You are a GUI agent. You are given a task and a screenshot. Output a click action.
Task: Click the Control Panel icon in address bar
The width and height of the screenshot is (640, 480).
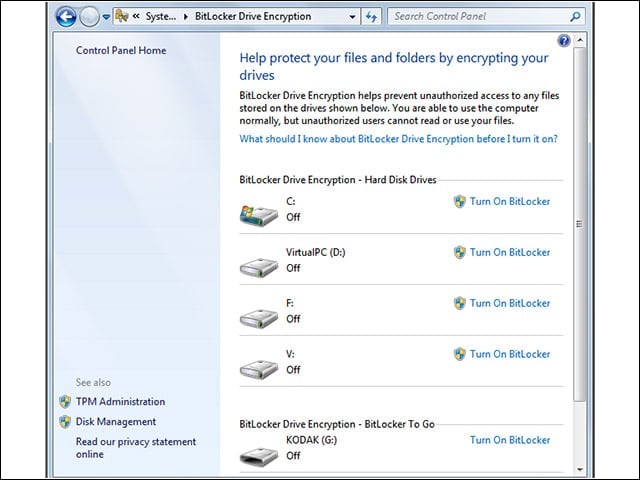122,16
